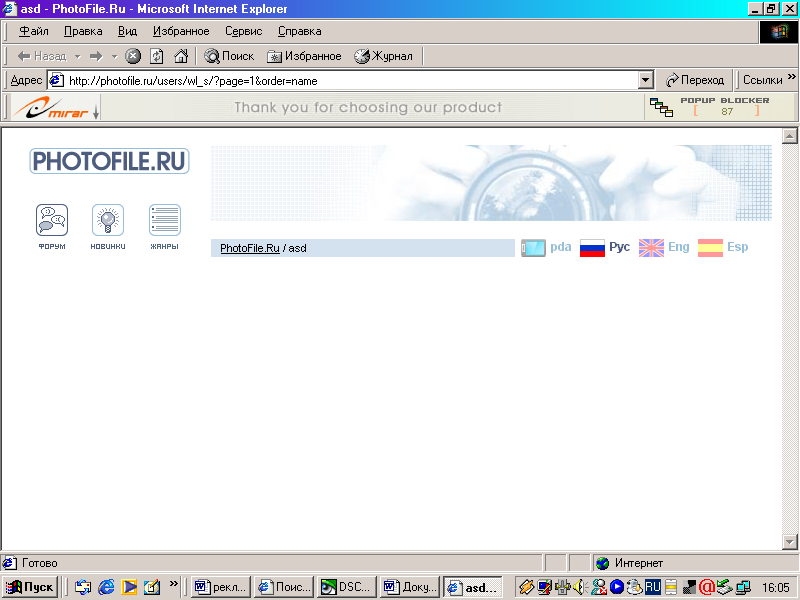Expand the back history dropdown arrow

pyautogui.click(x=78, y=56)
